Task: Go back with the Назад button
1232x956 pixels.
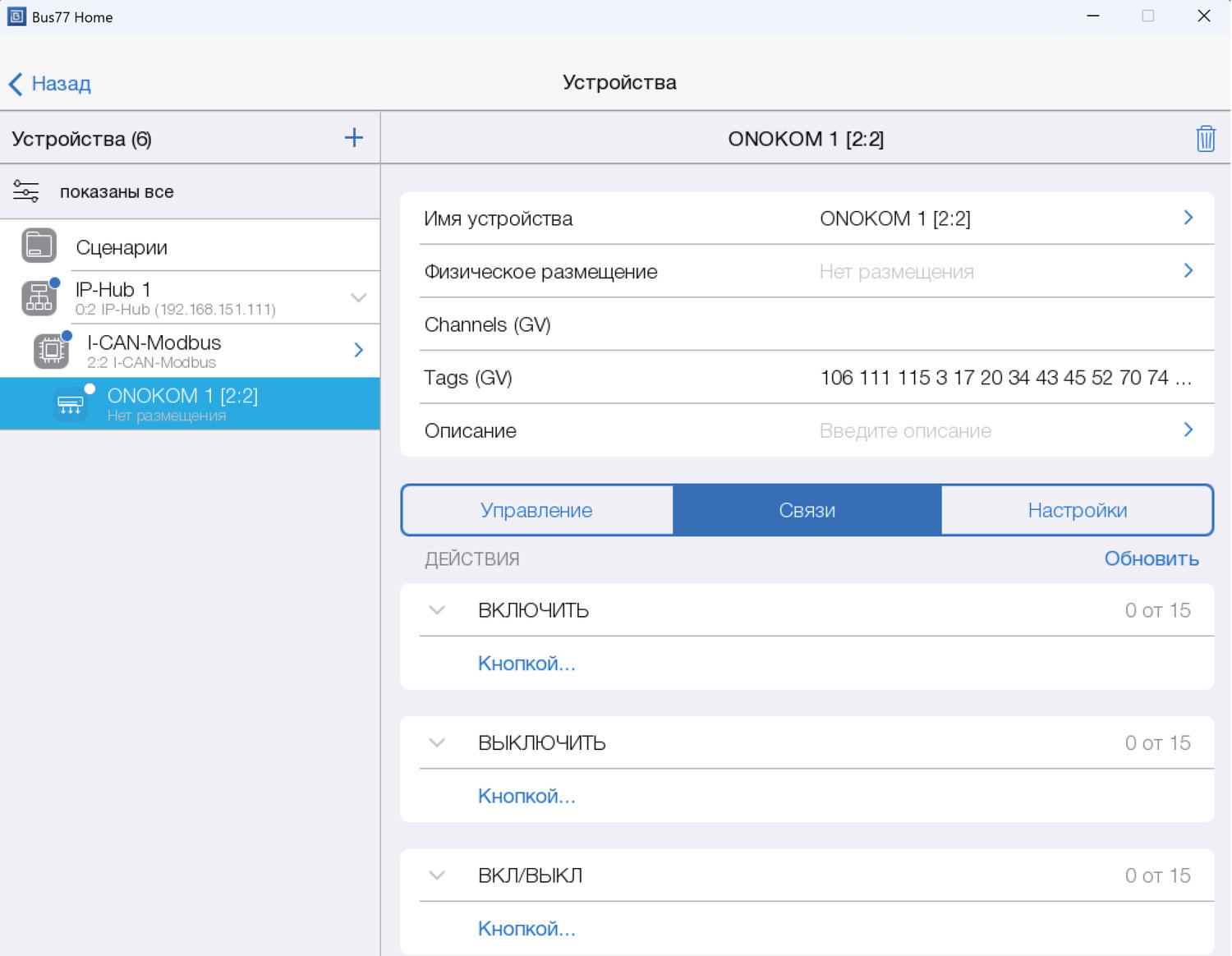Action: 50,84
